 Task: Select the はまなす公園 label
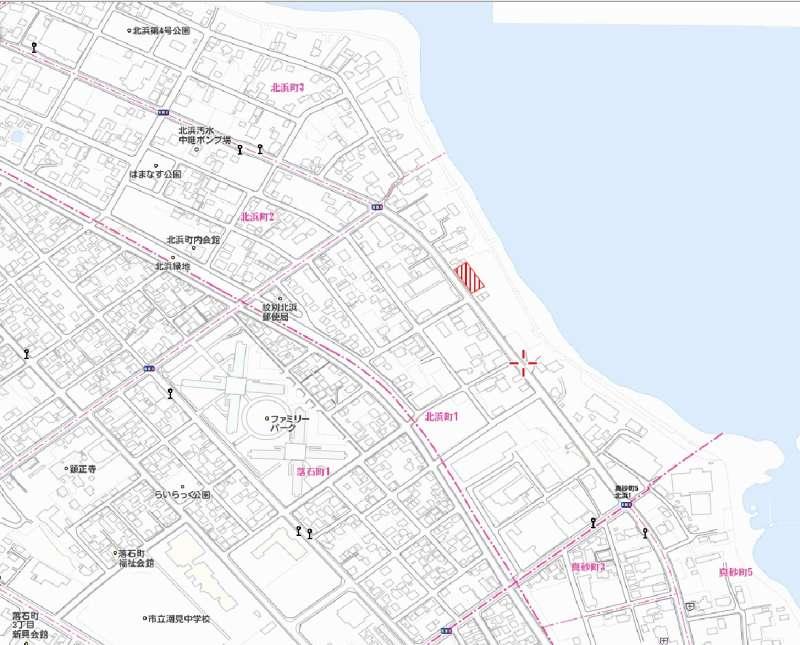pos(156,174)
